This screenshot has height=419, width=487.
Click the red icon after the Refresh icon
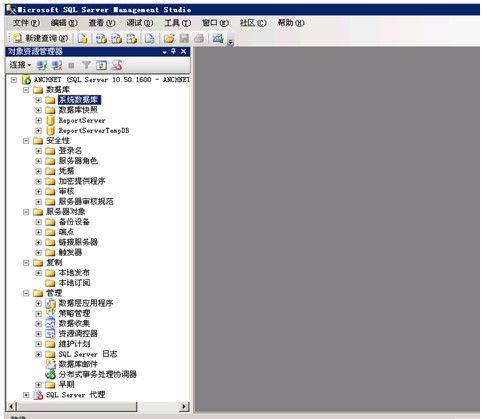pos(116,65)
